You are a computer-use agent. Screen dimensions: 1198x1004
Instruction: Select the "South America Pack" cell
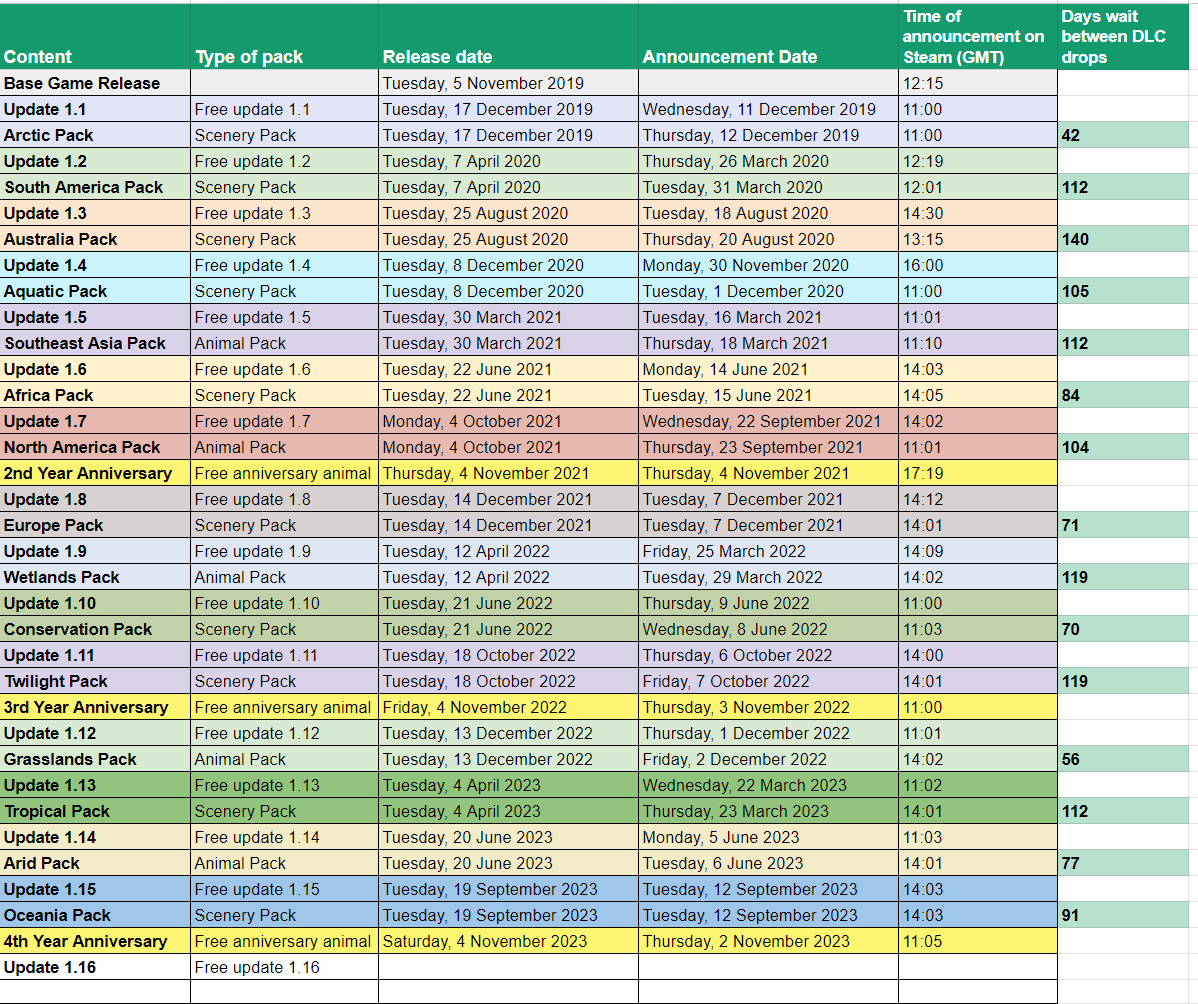pos(95,187)
